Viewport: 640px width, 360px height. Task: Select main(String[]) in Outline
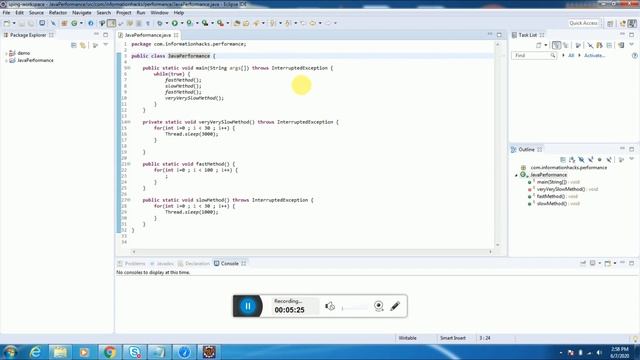click(x=552, y=182)
